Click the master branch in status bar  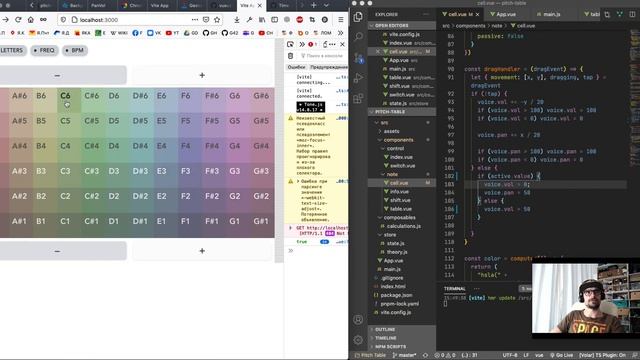click(404, 355)
